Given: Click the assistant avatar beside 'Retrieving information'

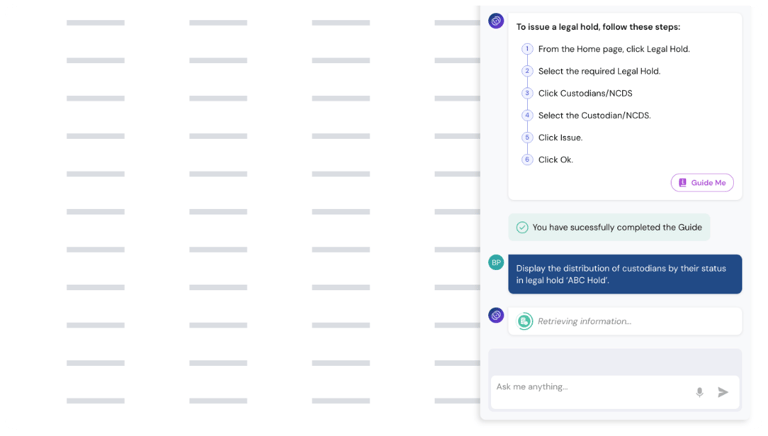Looking at the screenshot, I should (x=496, y=315).
